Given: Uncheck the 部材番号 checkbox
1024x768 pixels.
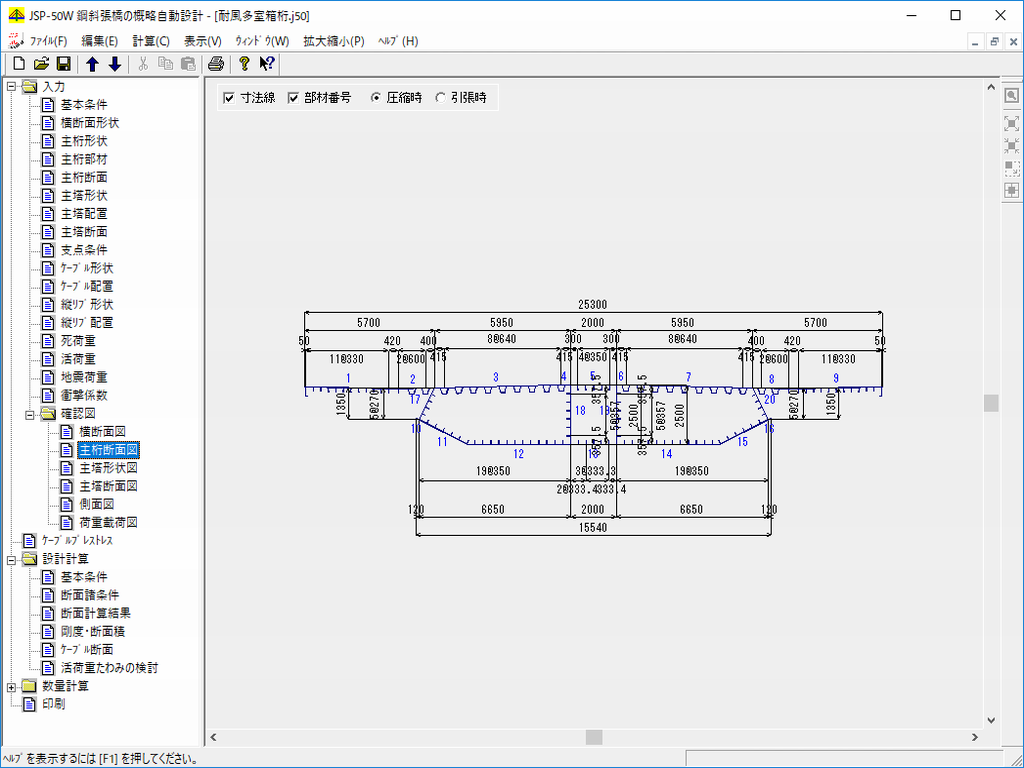Looking at the screenshot, I should point(294,98).
